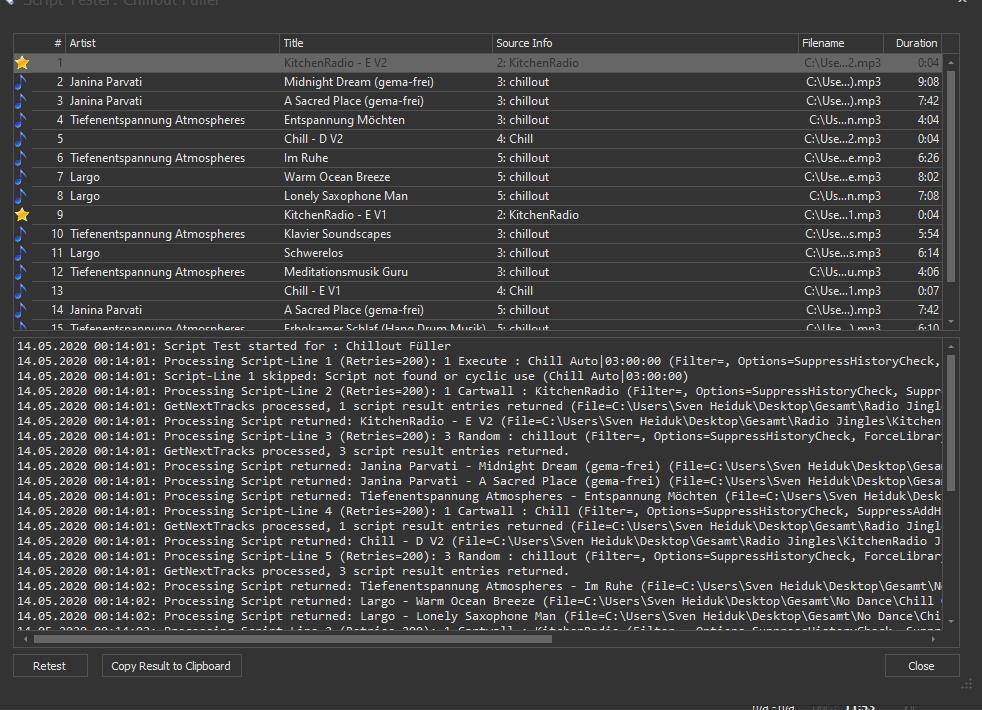
Task: Sort by the # column header
Action: click(48, 43)
